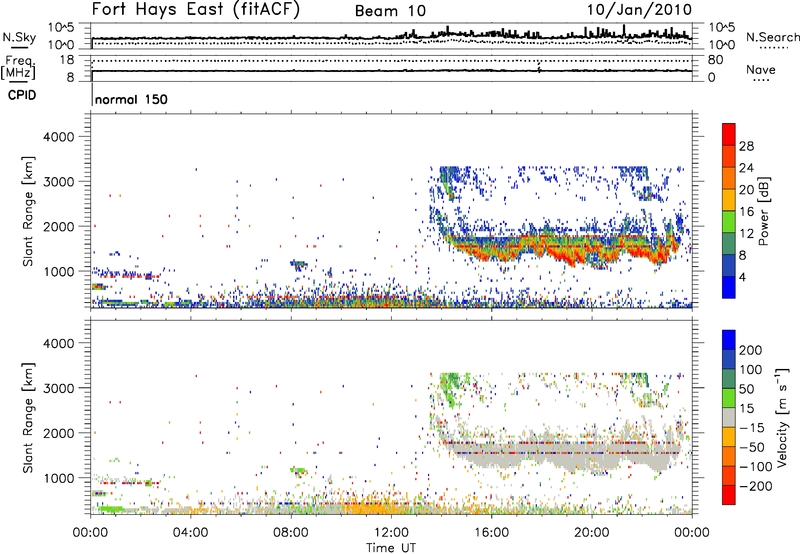The width and height of the screenshot is (800, 554).
Task: Click the '12:00' time tick label
Action: pyautogui.click(x=391, y=533)
